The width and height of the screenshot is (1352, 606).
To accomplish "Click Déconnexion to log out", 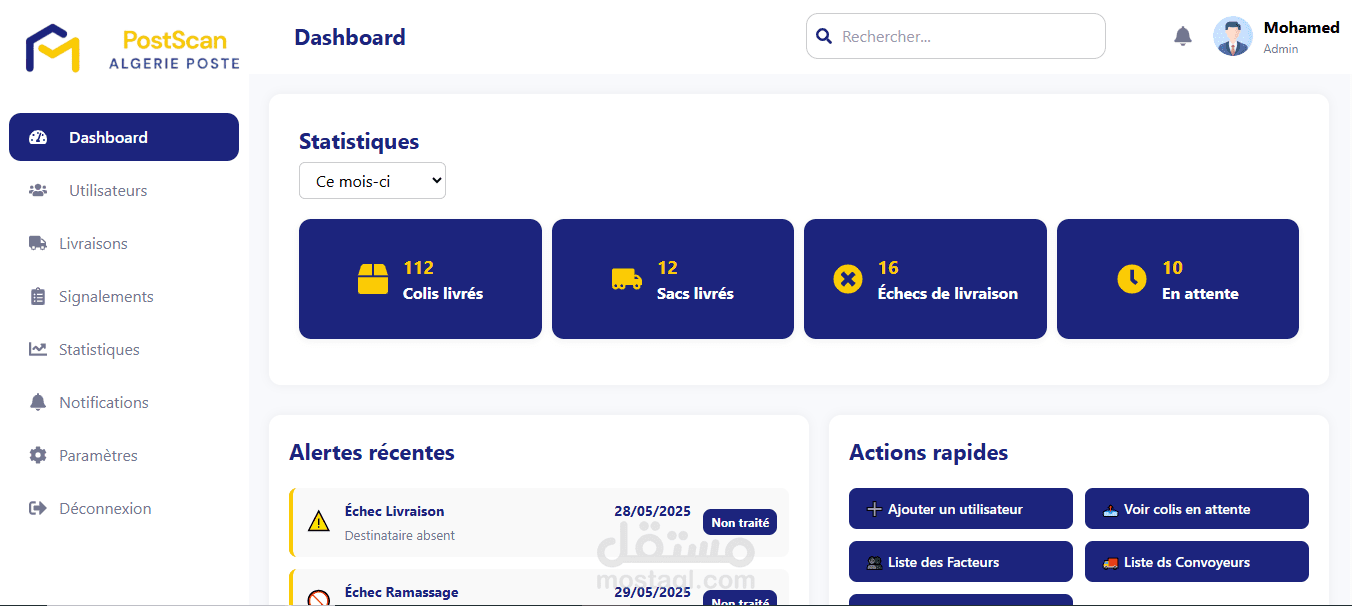I will click(124, 508).
